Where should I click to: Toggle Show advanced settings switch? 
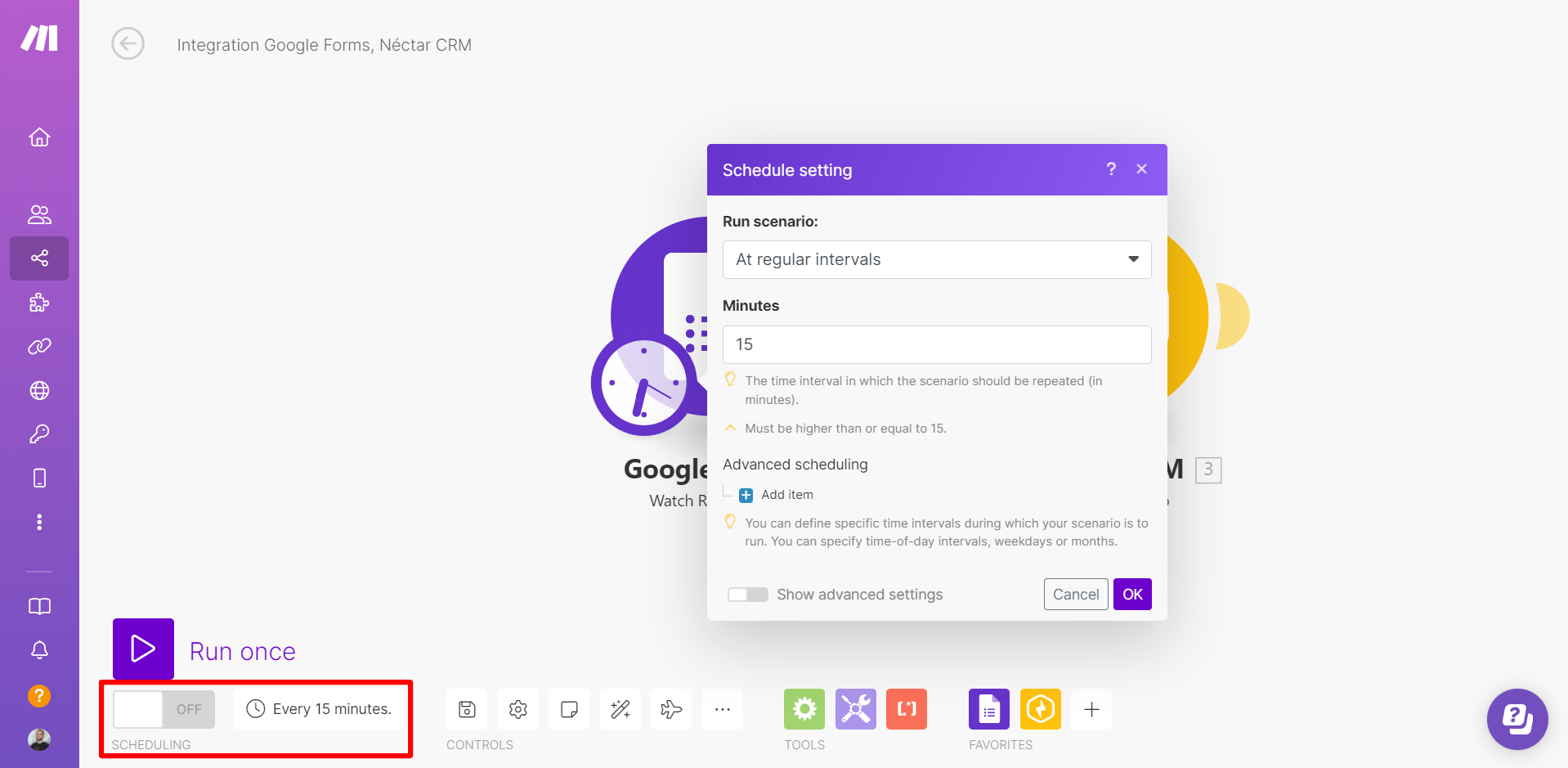(748, 595)
